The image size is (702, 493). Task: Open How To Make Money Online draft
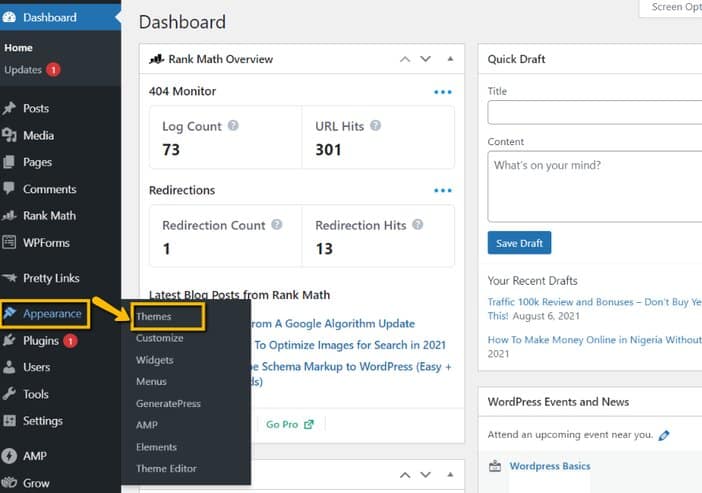point(595,340)
